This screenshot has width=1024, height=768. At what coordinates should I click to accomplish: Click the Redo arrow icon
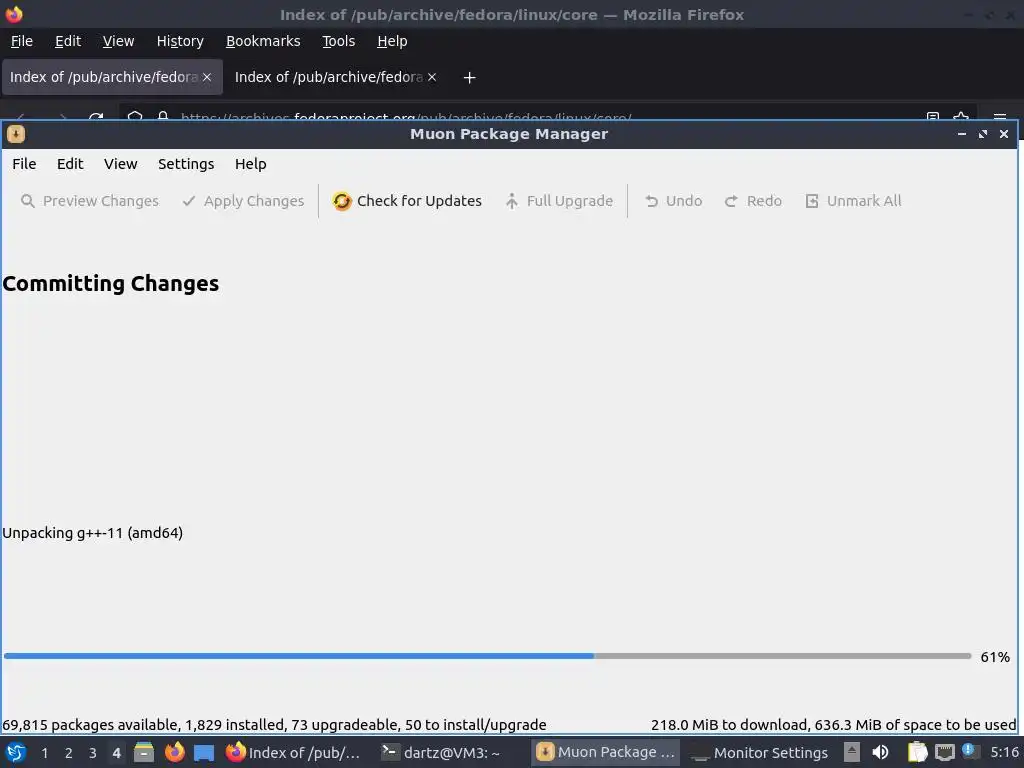click(731, 201)
